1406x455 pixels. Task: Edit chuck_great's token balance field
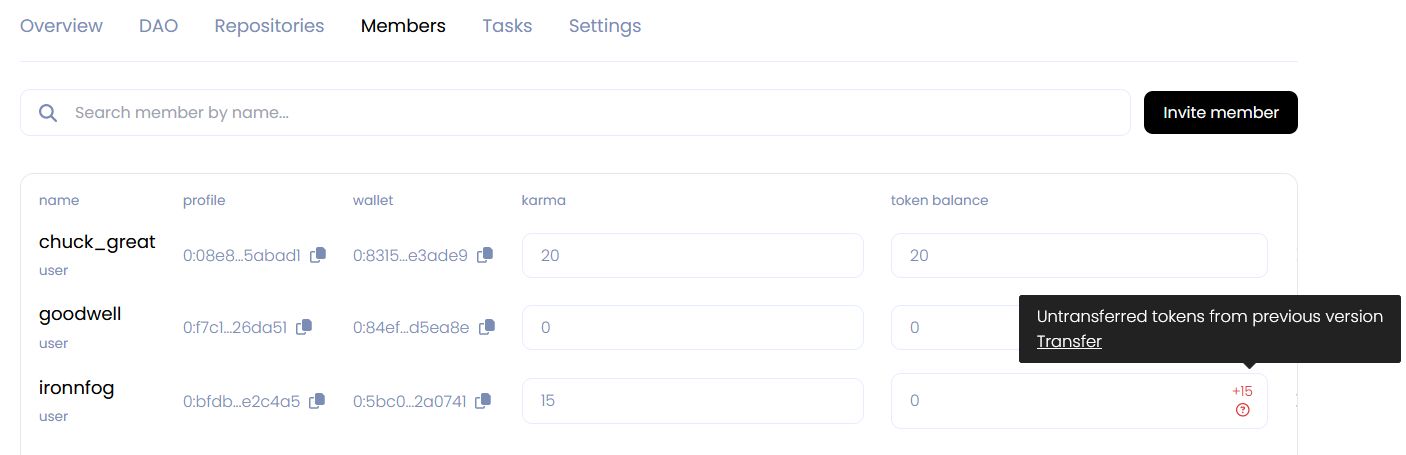pyautogui.click(x=1078, y=256)
